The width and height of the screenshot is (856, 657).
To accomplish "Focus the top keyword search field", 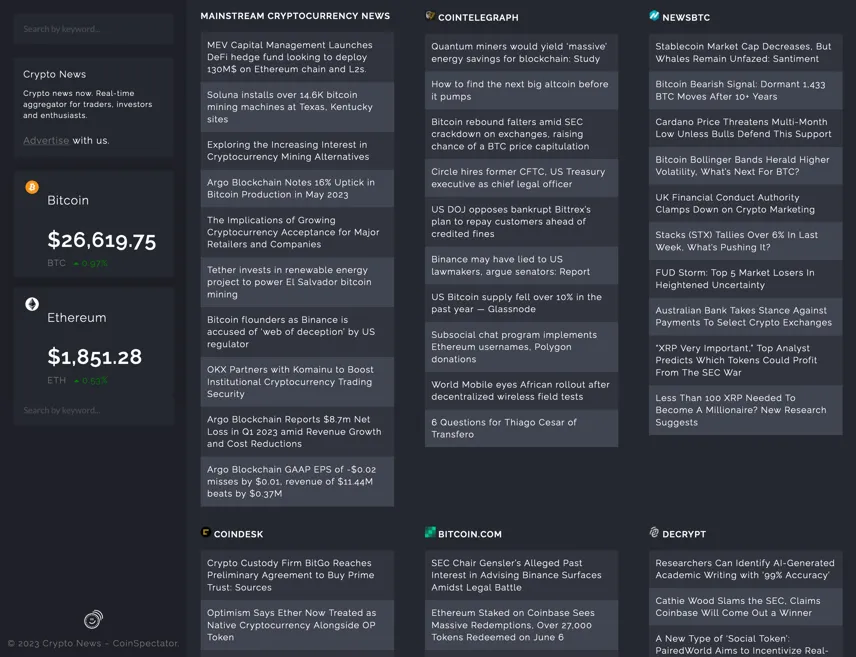I will tap(94, 29).
